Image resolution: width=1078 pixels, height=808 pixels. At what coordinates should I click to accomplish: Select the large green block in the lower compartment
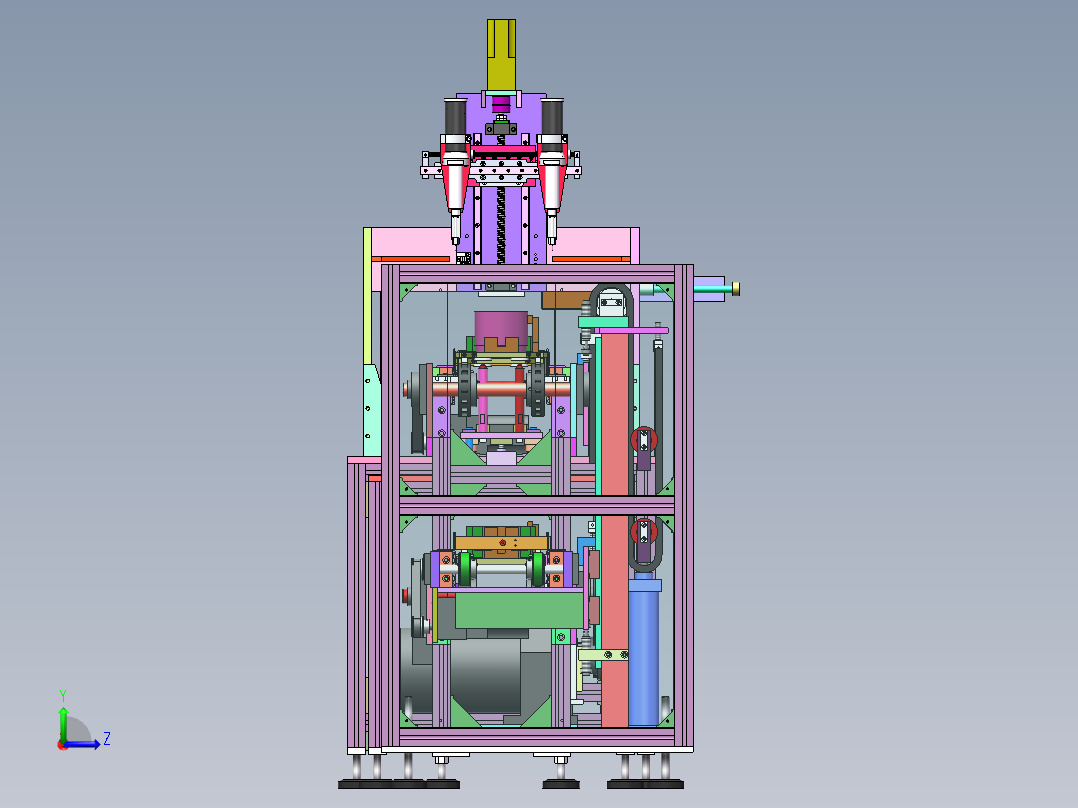tap(519, 611)
